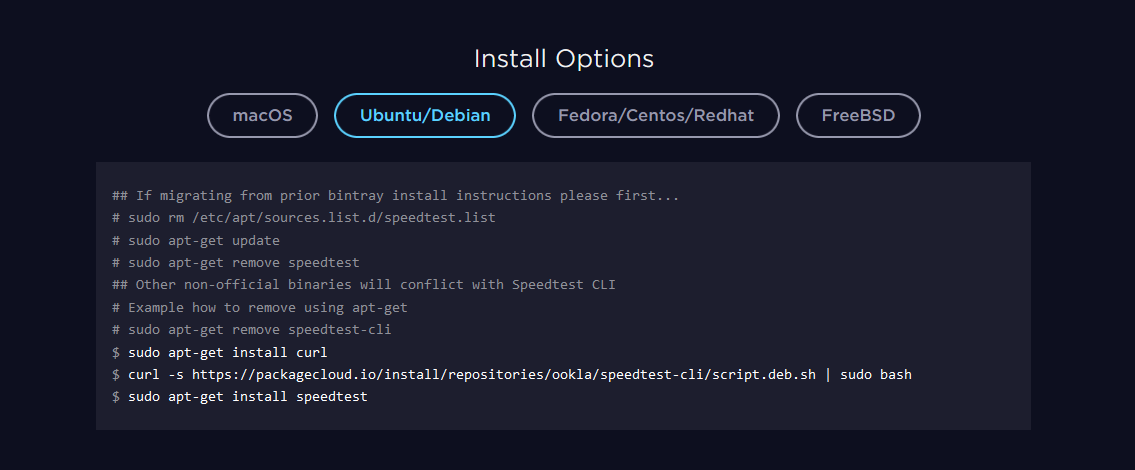The image size is (1135, 470).
Task: Click the "Example how to remove" comment
Action: pyautogui.click(x=260, y=307)
